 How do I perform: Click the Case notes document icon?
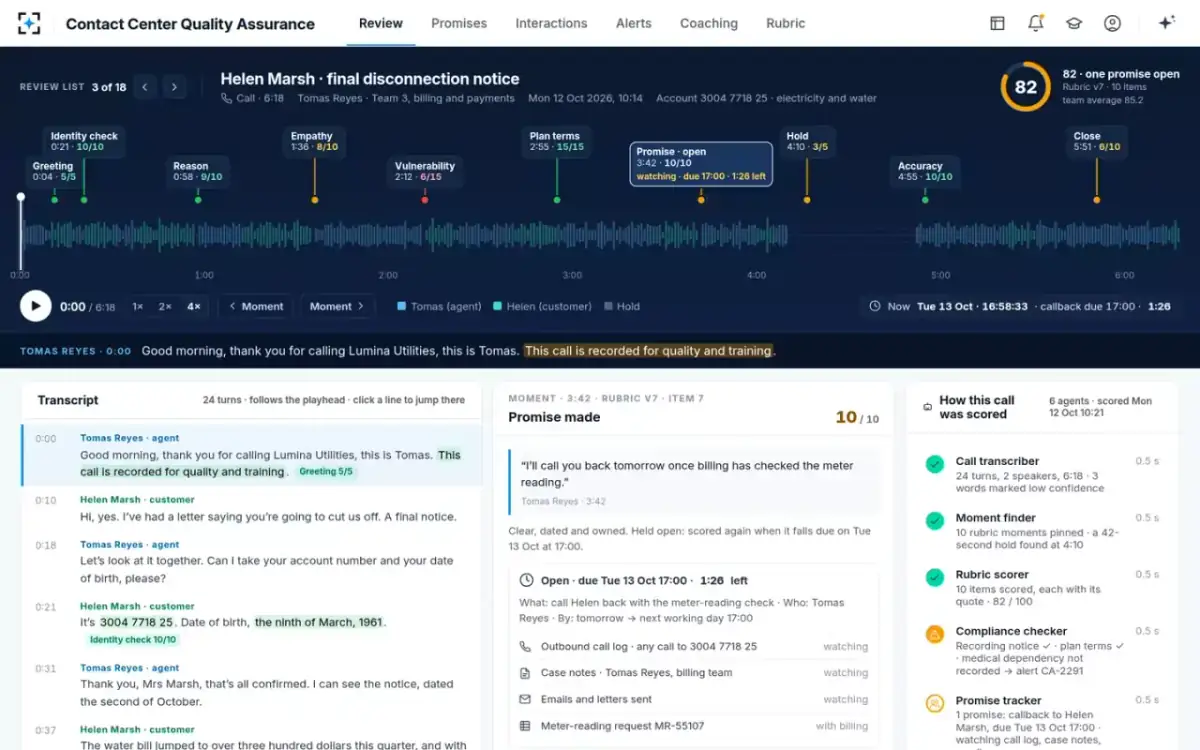coord(526,673)
